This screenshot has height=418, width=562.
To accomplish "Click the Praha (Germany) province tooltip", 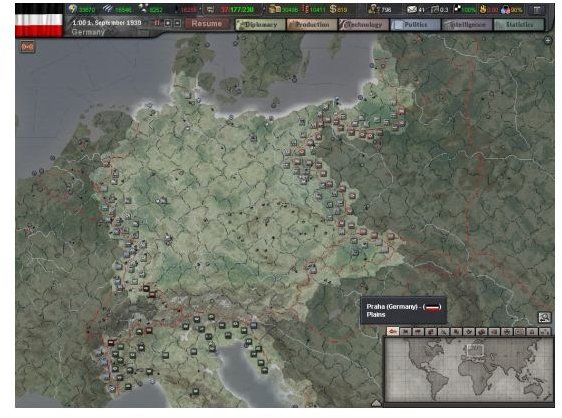I will pyautogui.click(x=404, y=310).
